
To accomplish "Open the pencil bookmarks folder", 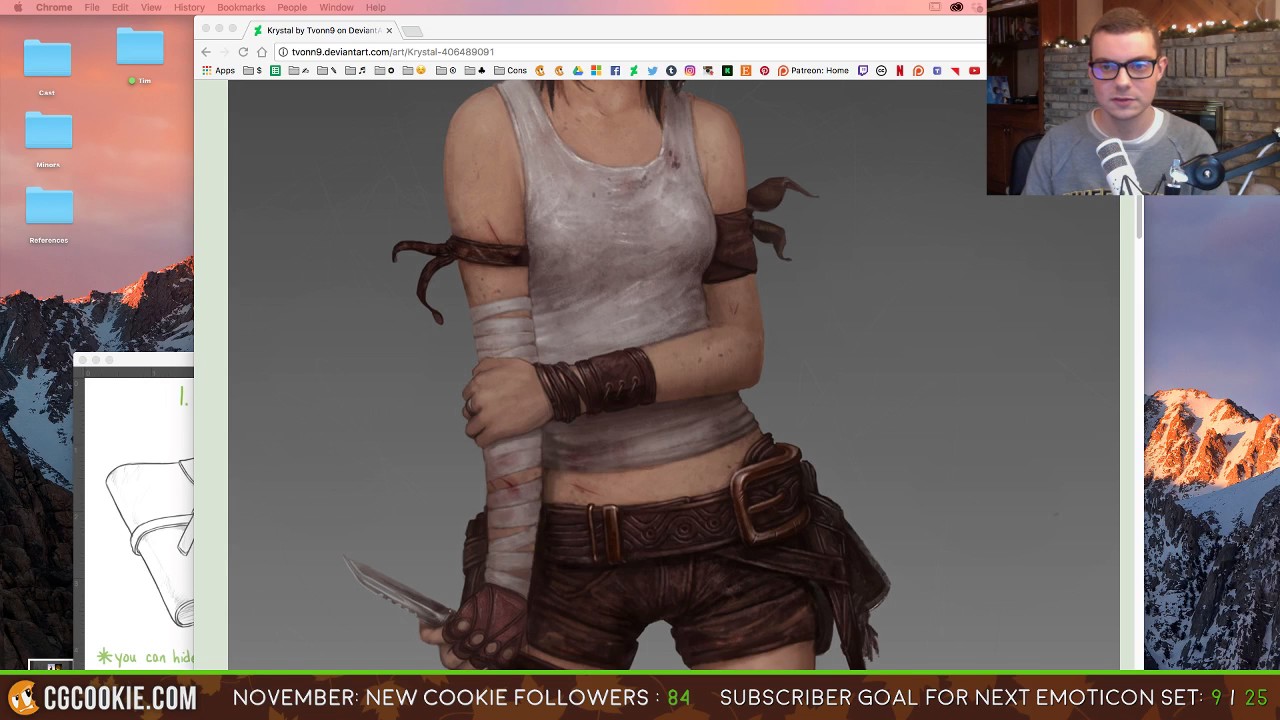I will click(327, 71).
